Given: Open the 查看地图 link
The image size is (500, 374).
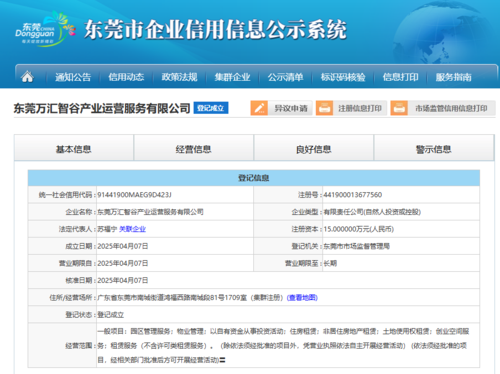Looking at the screenshot, I should [302, 298].
